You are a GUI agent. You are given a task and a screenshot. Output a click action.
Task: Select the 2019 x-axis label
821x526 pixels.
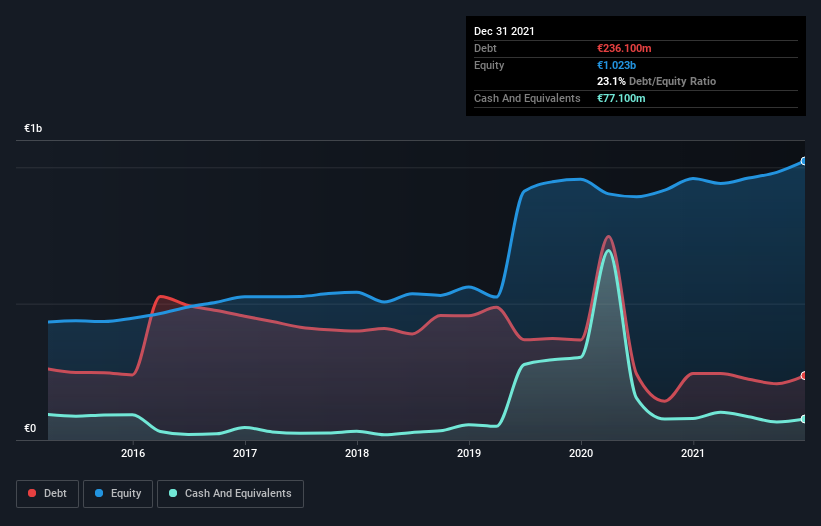point(469,453)
